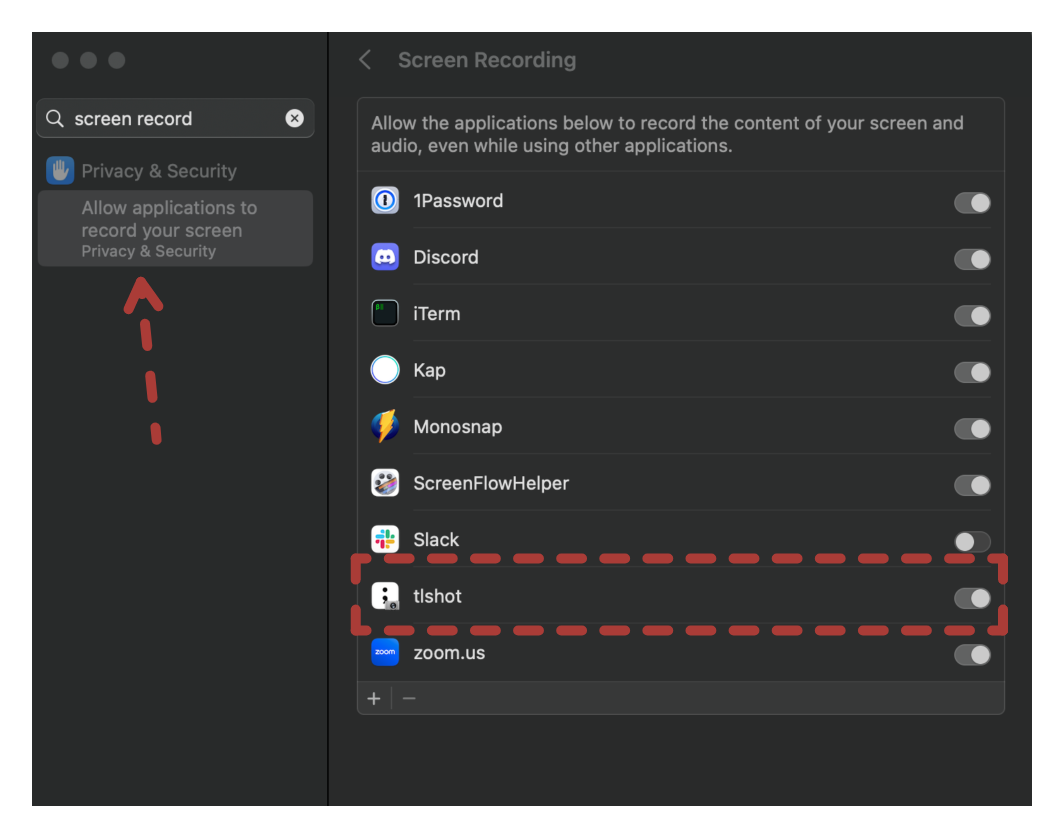Click the zoom.us app icon
Screen dimensions: 1064x838
pyautogui.click(x=385, y=652)
